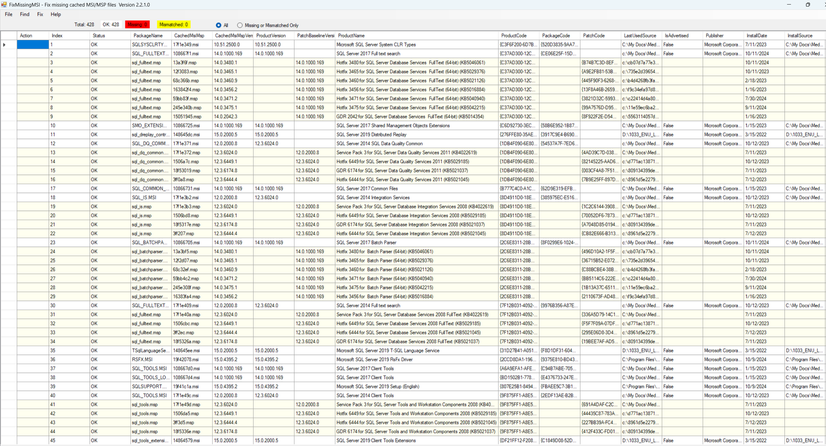The height and width of the screenshot is (446, 826).
Task: Click the red Missing count label
Action: [137, 24]
